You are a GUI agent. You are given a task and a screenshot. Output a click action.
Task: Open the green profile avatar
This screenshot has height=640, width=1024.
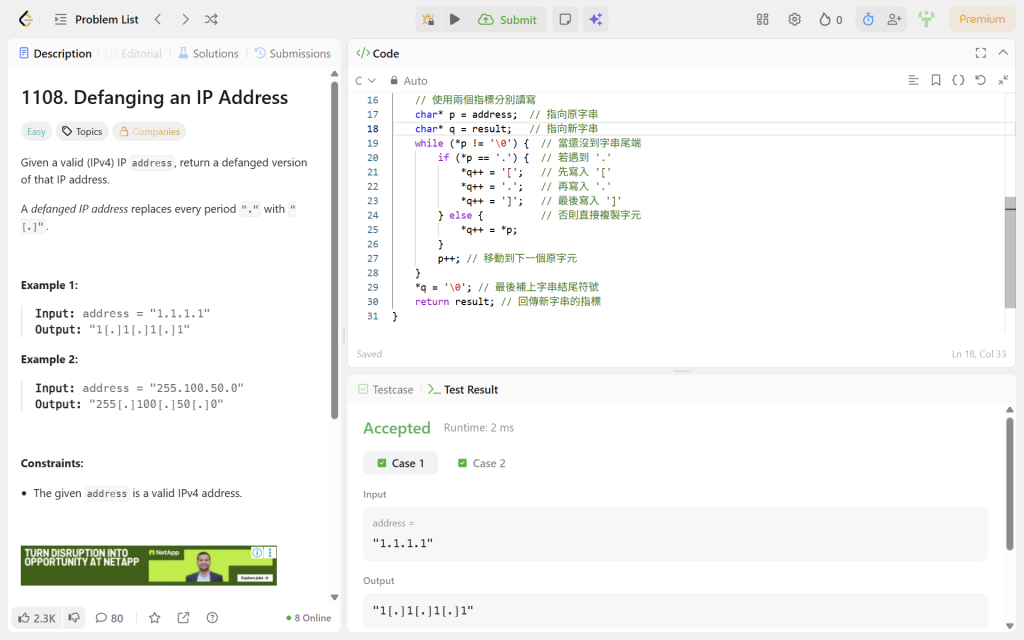coord(926,19)
